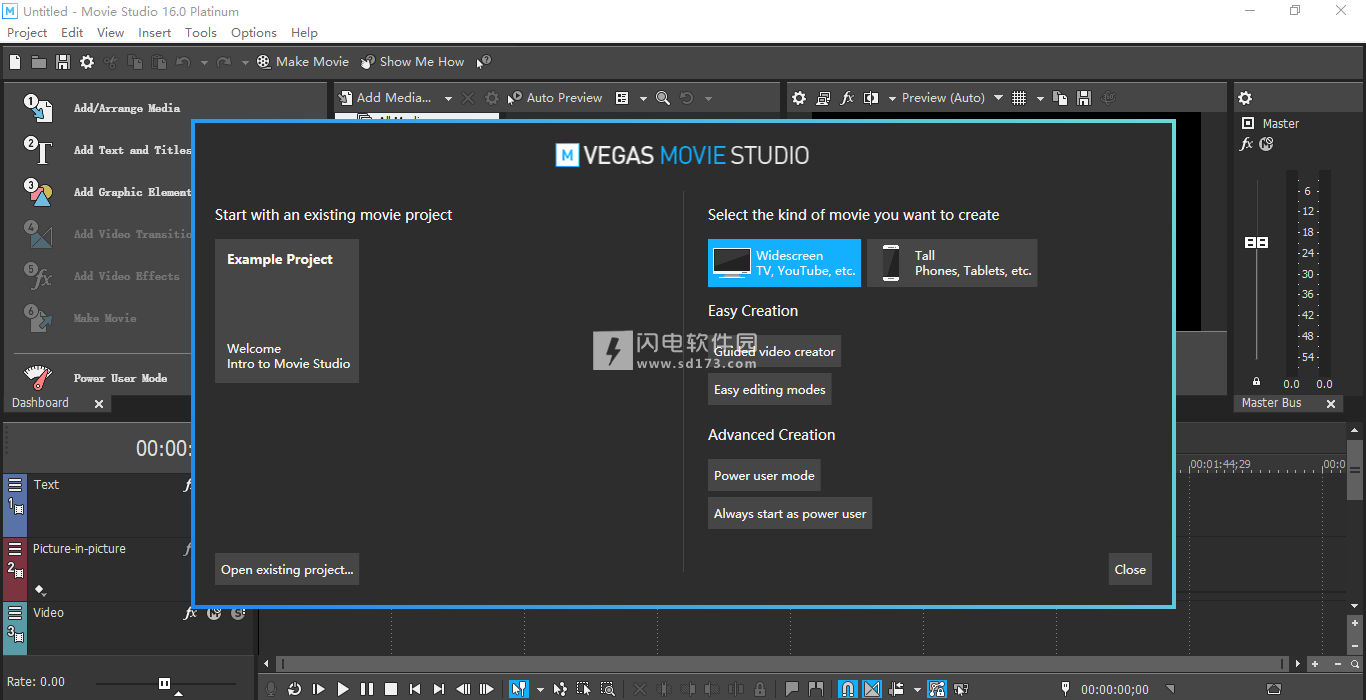The width and height of the screenshot is (1366, 700).
Task: Save the project with the floppy disk icon
Action: coord(62,62)
